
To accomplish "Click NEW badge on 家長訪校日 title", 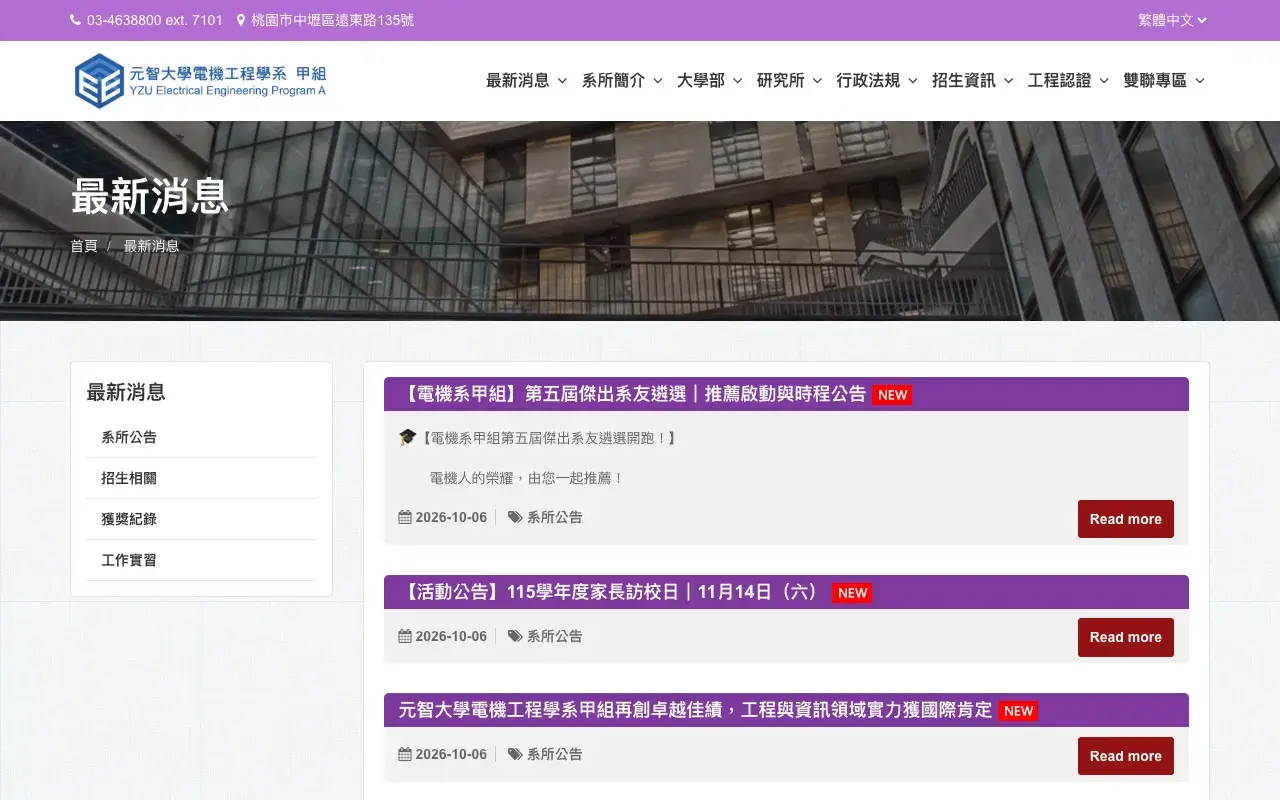I will 852,593.
